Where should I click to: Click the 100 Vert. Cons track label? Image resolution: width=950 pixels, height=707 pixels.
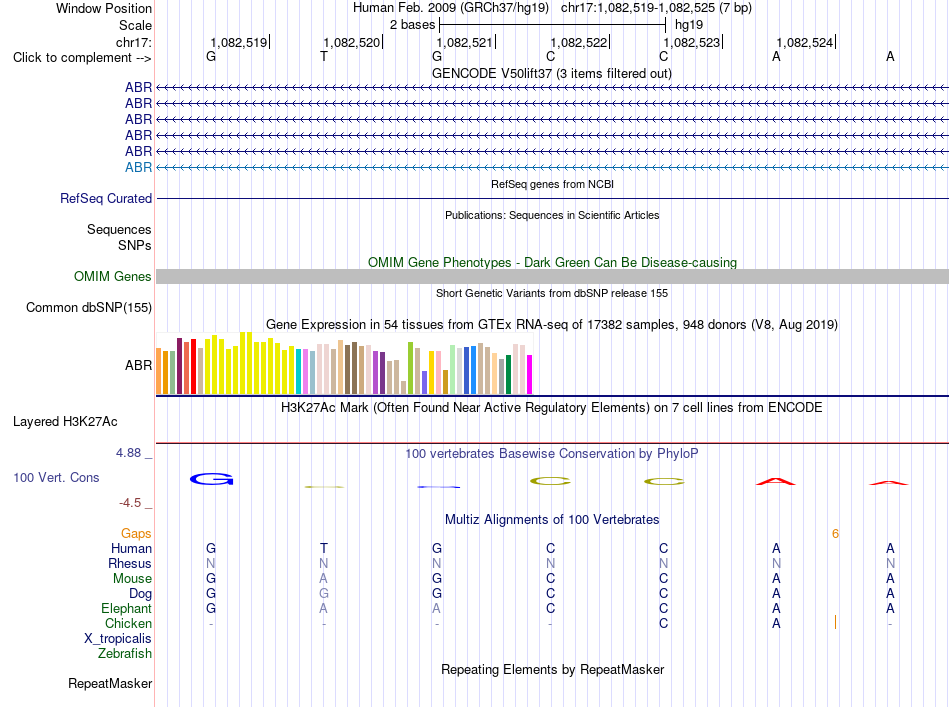click(56, 477)
